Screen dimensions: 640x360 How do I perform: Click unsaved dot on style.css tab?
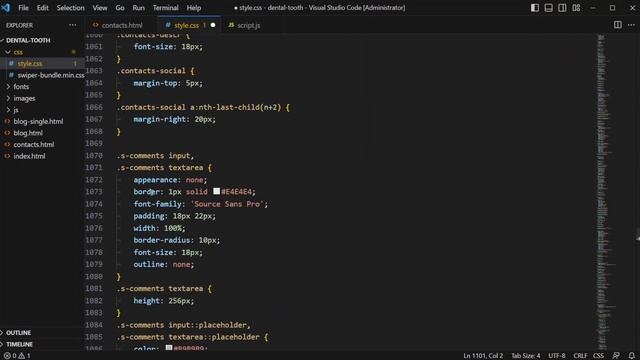(x=213, y=25)
